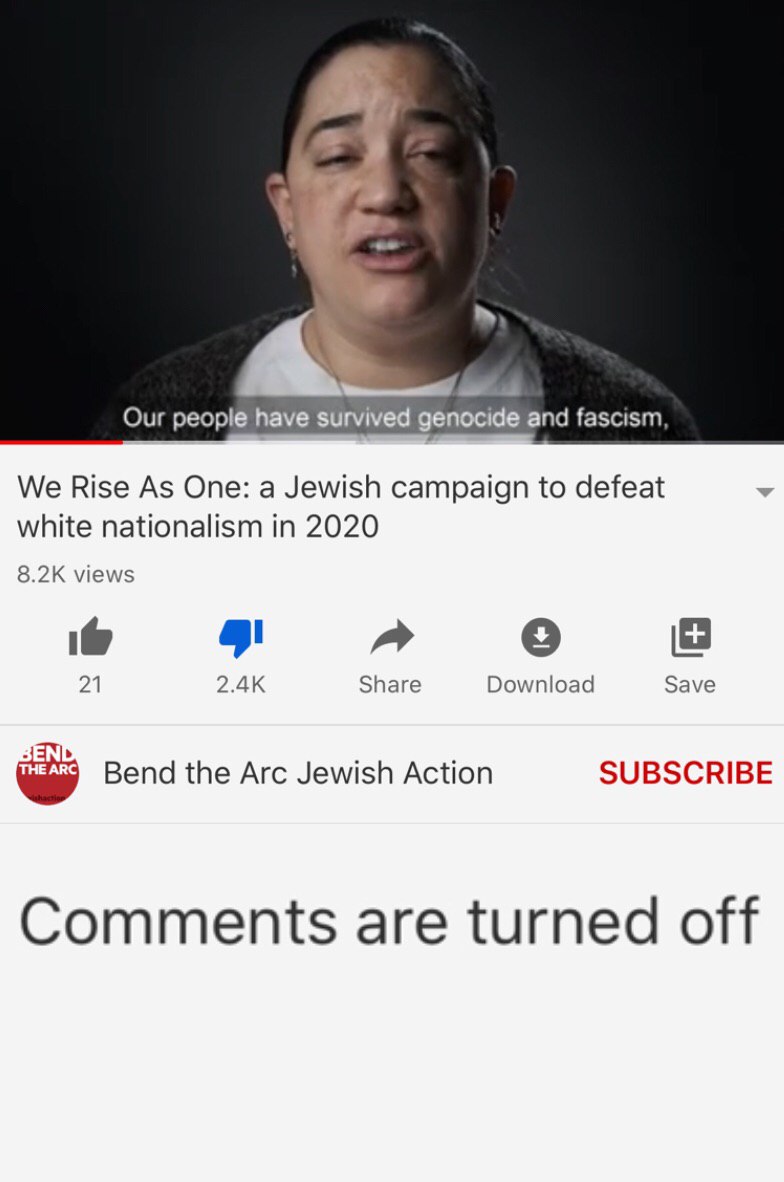Viewport: 784px width, 1182px height.
Task: Tap the 2.4K dislikes count
Action: tap(240, 684)
